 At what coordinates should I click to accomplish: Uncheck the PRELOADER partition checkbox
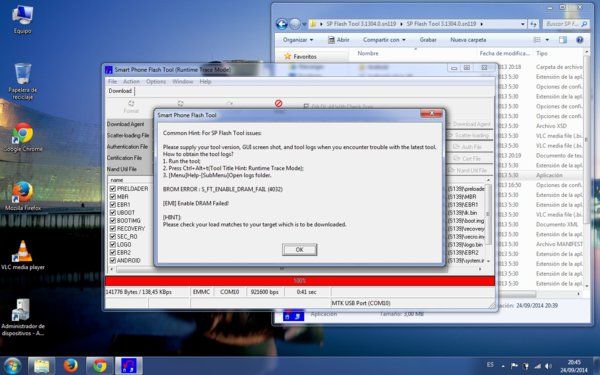point(113,189)
